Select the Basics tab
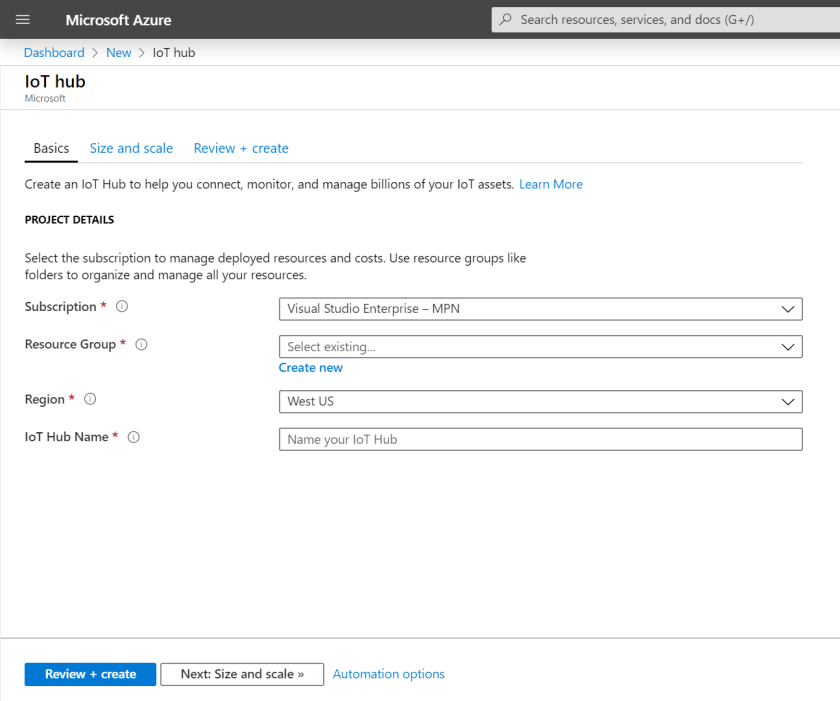 [x=50, y=147]
